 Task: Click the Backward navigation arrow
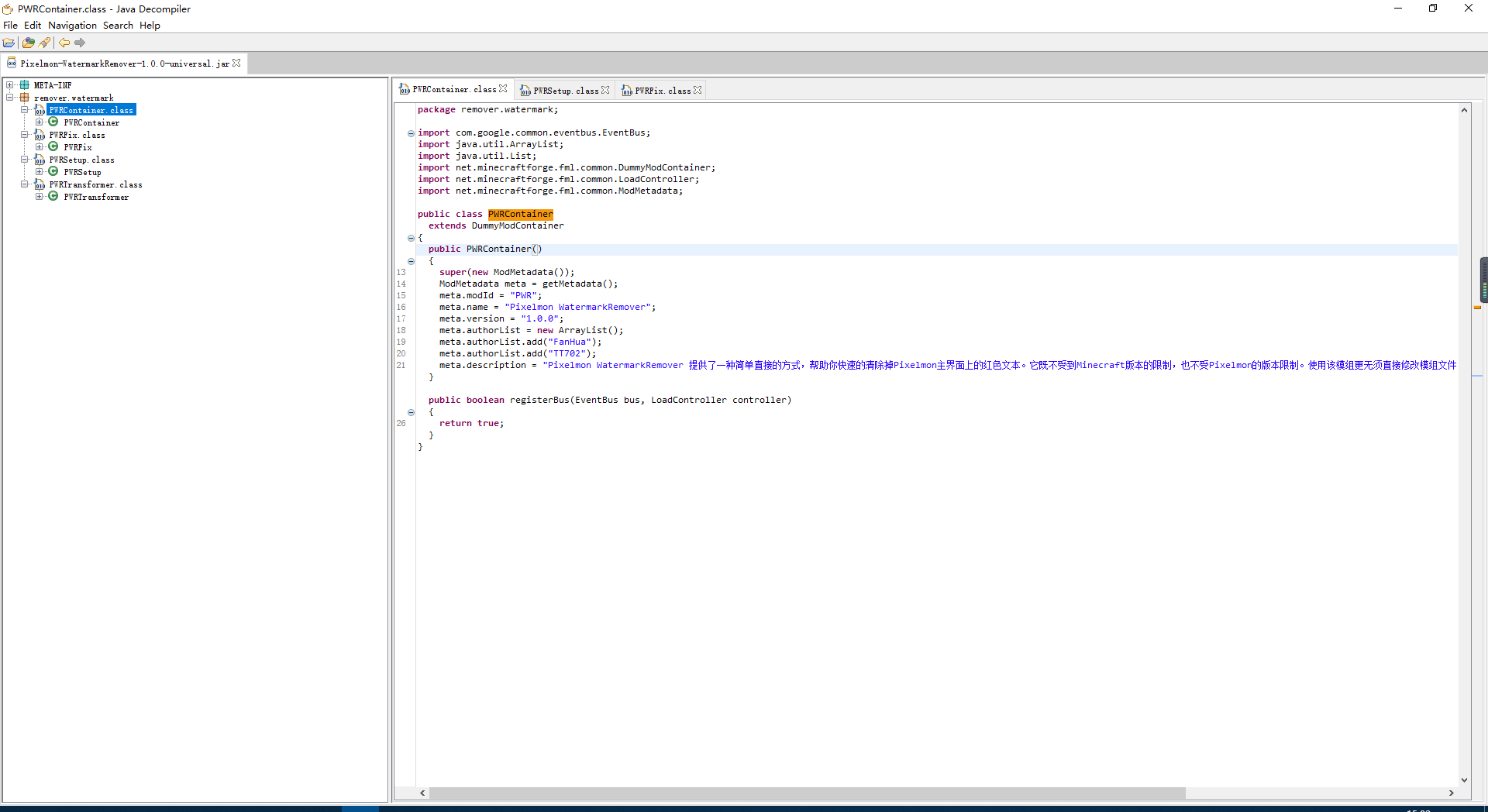[64, 43]
